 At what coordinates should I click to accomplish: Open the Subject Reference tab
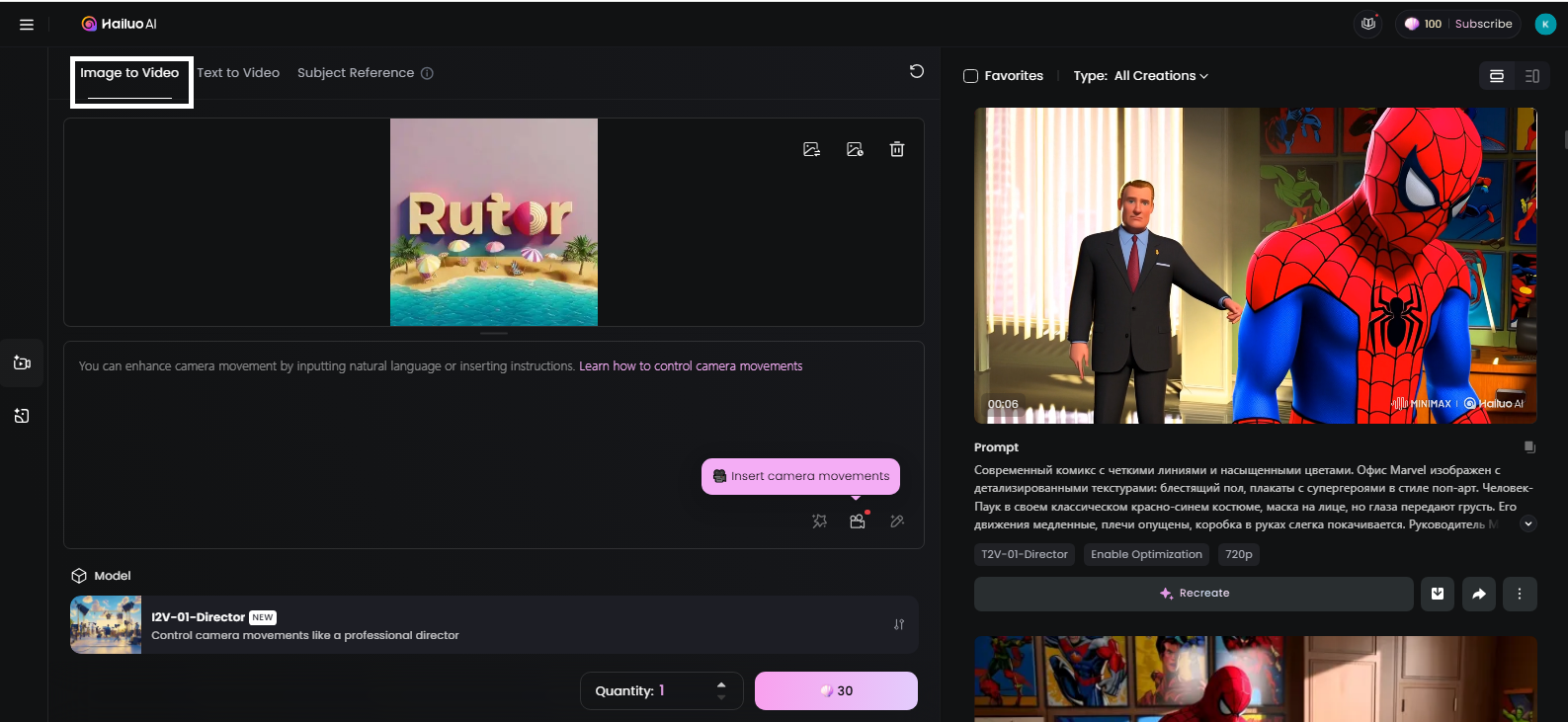[356, 73]
